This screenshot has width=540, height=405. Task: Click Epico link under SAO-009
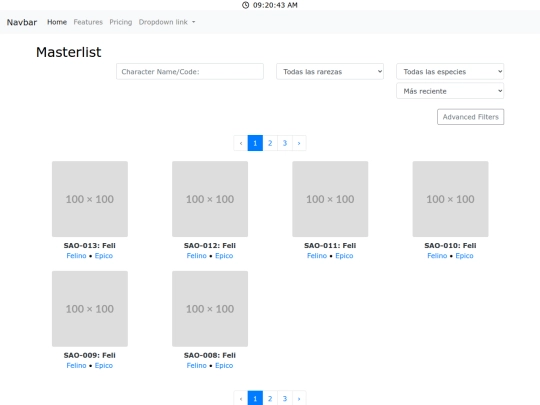(x=104, y=365)
